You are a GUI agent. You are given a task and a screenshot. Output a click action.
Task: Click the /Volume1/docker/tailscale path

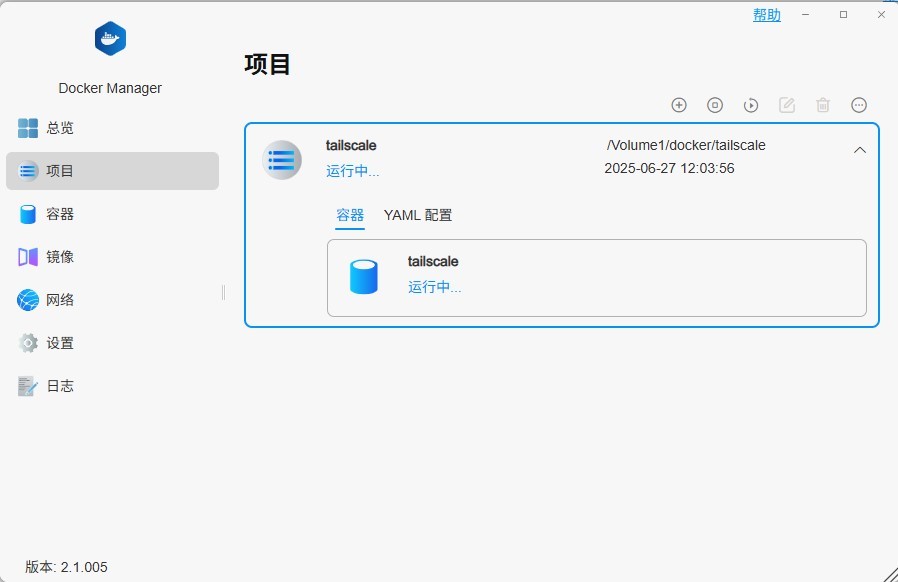point(686,146)
